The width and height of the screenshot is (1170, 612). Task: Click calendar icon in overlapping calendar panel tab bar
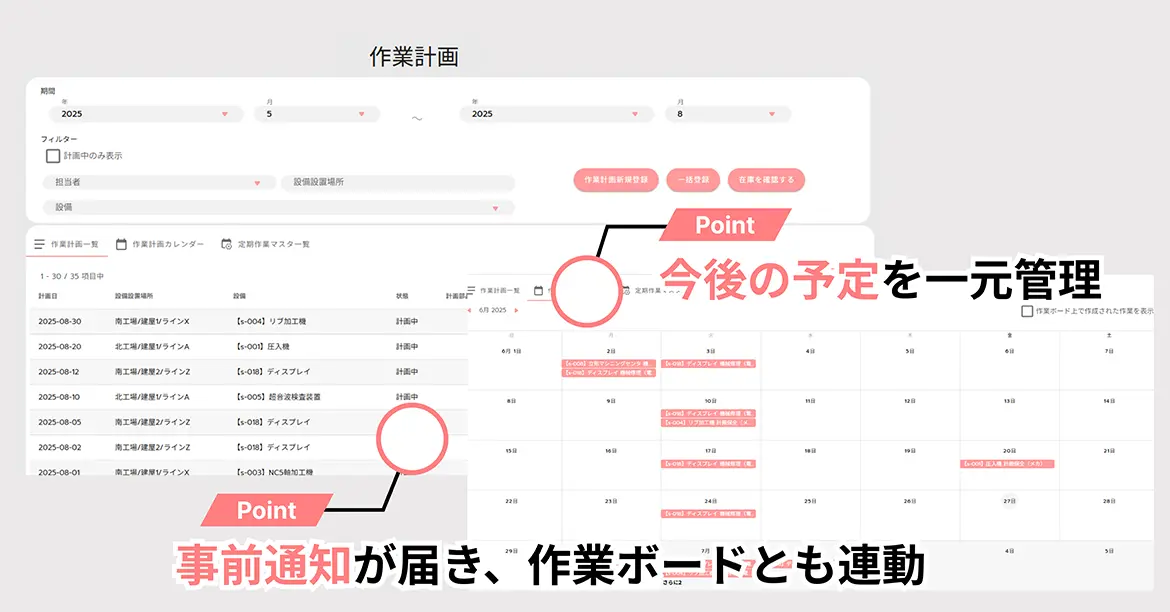pos(537,290)
